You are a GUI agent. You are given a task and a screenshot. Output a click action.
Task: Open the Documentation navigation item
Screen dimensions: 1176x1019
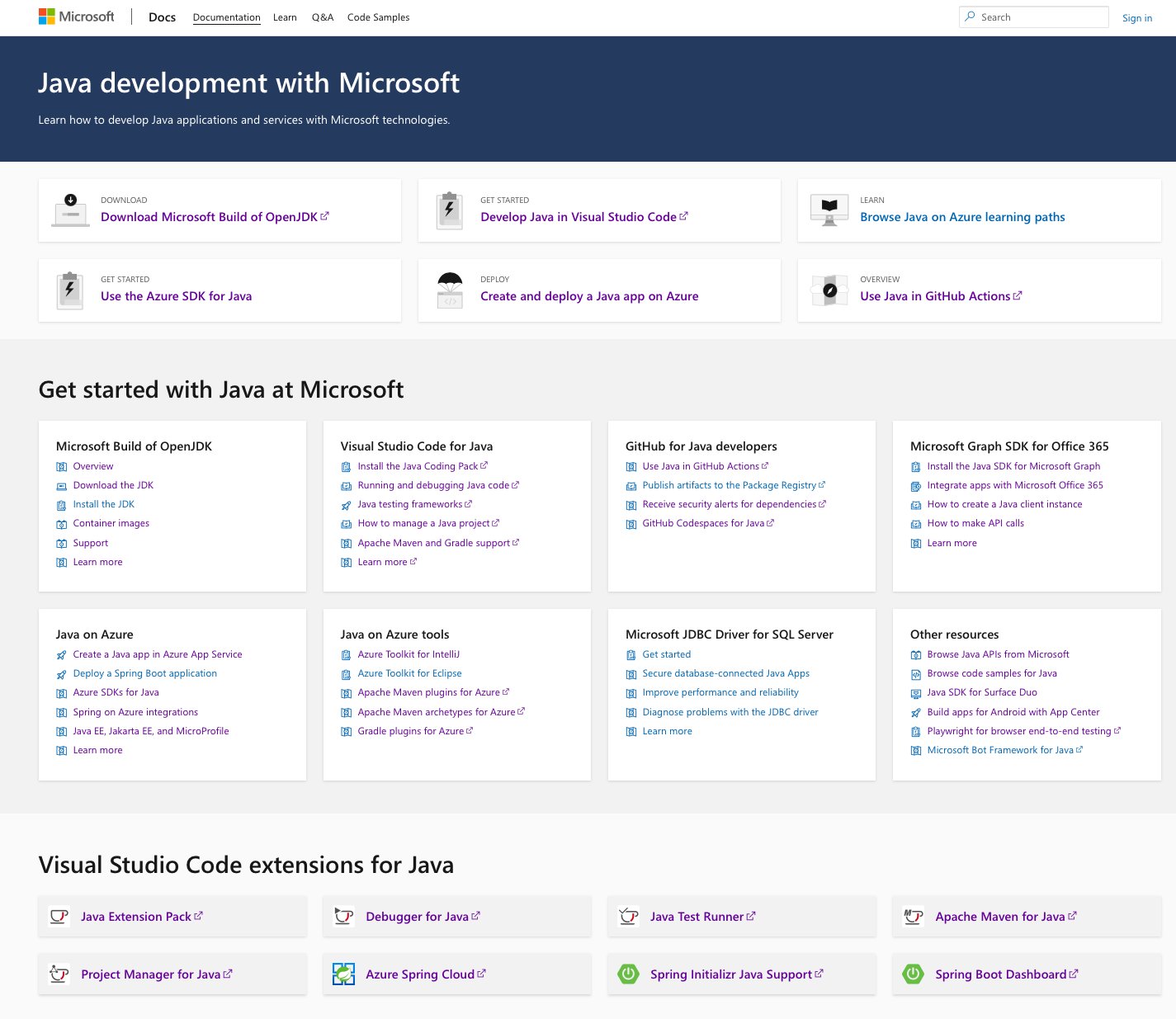[x=226, y=17]
